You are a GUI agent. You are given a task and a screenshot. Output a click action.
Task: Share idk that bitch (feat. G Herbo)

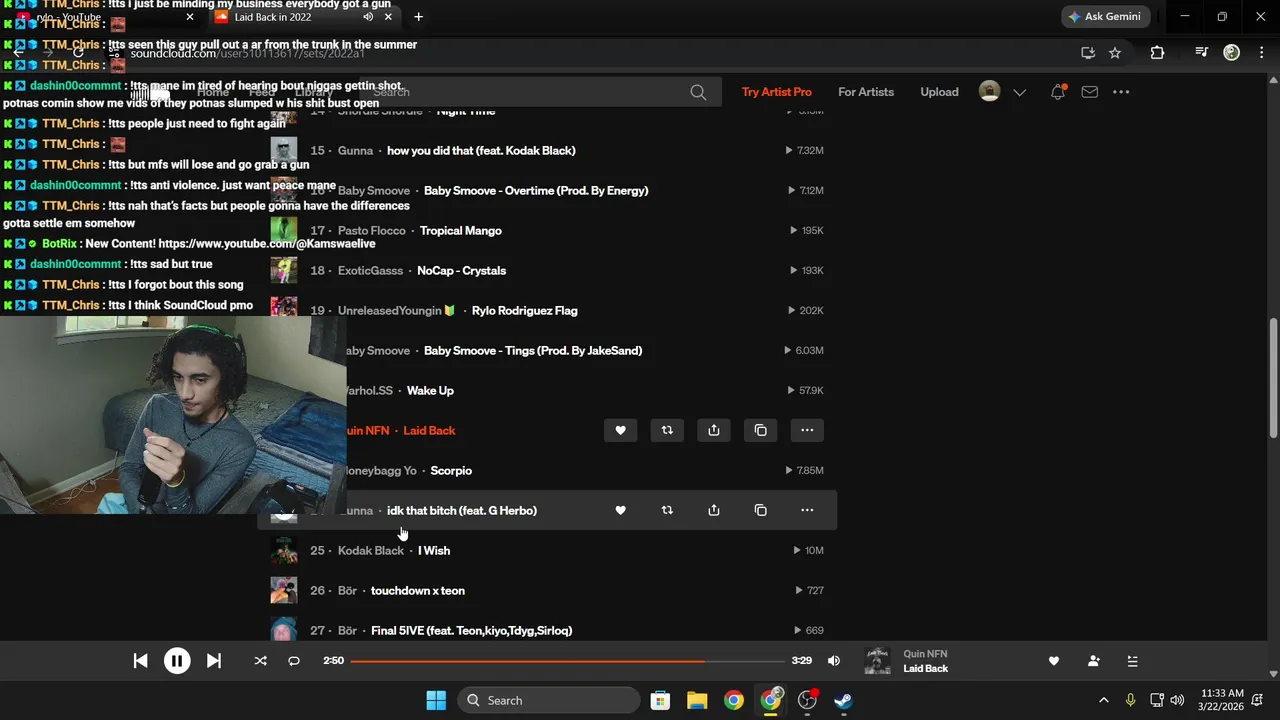(x=714, y=510)
